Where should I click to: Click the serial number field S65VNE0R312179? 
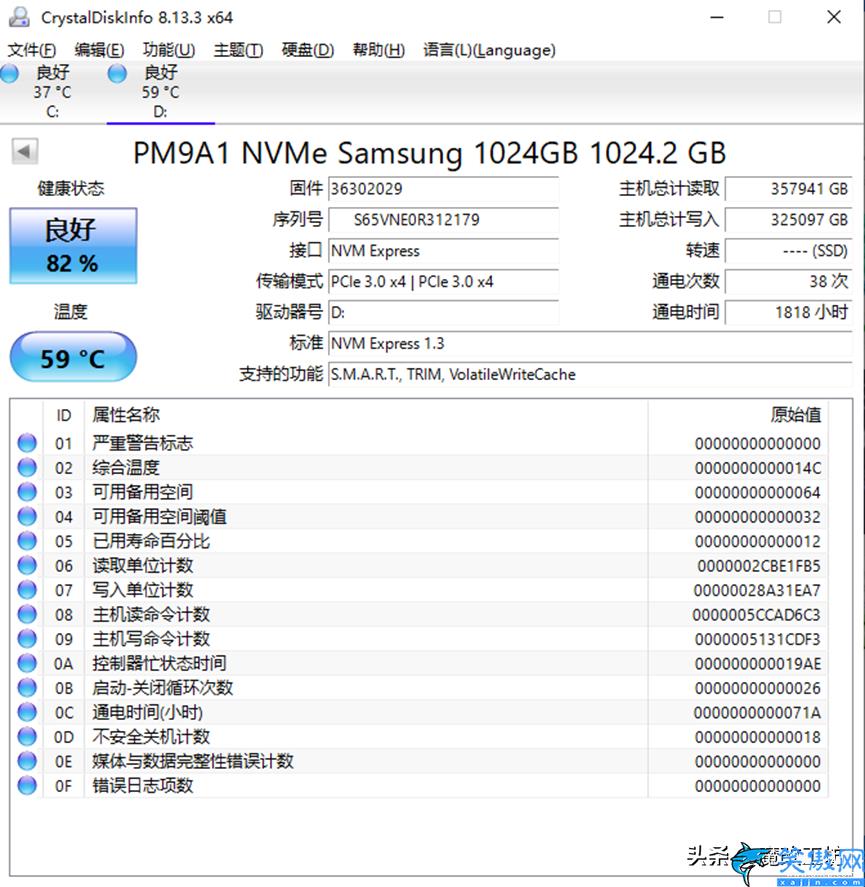(443, 219)
